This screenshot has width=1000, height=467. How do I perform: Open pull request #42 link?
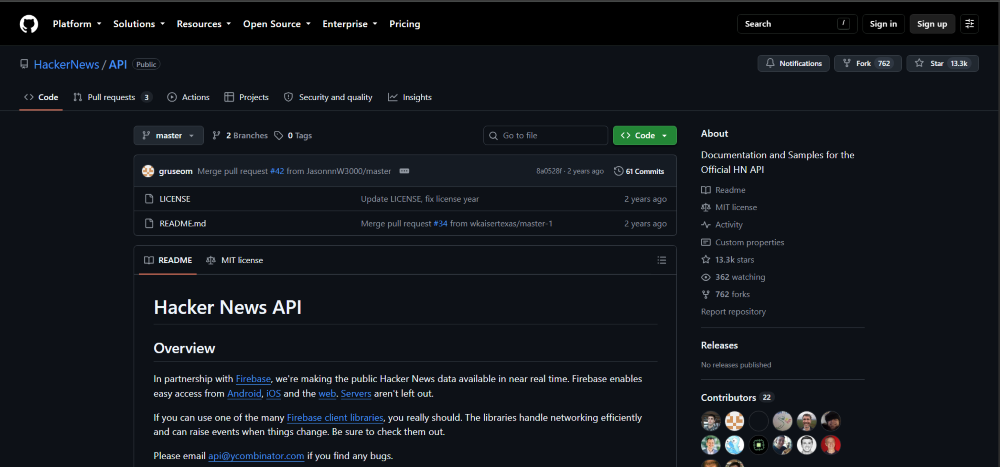pos(277,171)
